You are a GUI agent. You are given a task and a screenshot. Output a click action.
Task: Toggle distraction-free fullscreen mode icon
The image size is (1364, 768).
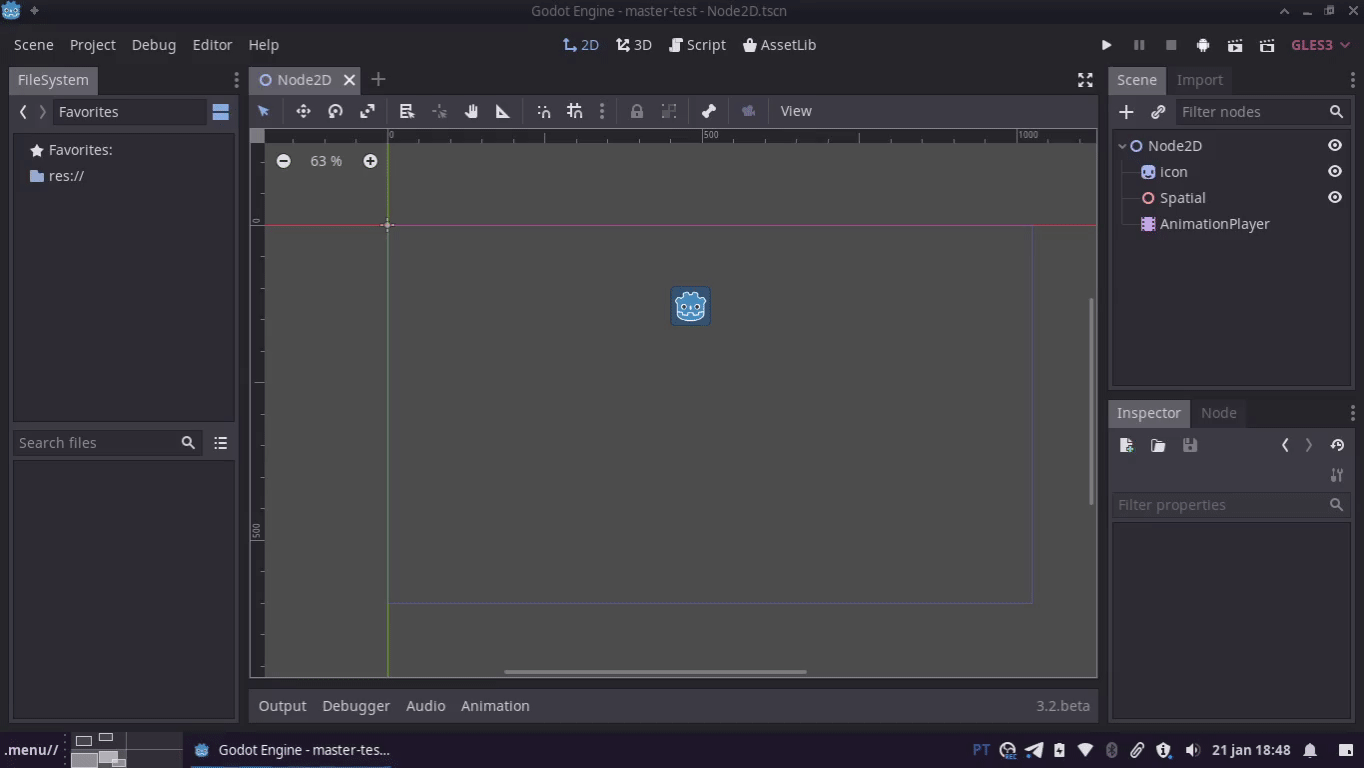1085,80
